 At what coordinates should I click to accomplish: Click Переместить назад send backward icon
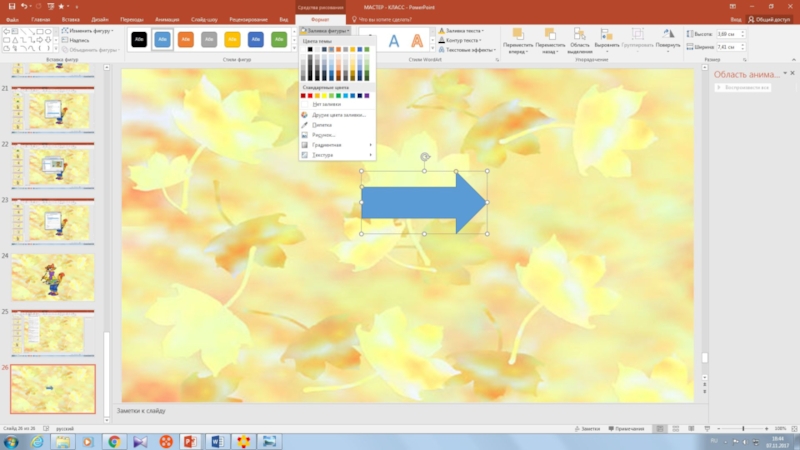(549, 35)
